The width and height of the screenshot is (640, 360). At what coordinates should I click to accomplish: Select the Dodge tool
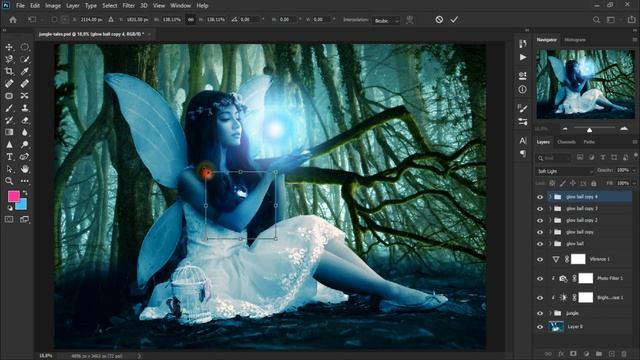[24, 144]
